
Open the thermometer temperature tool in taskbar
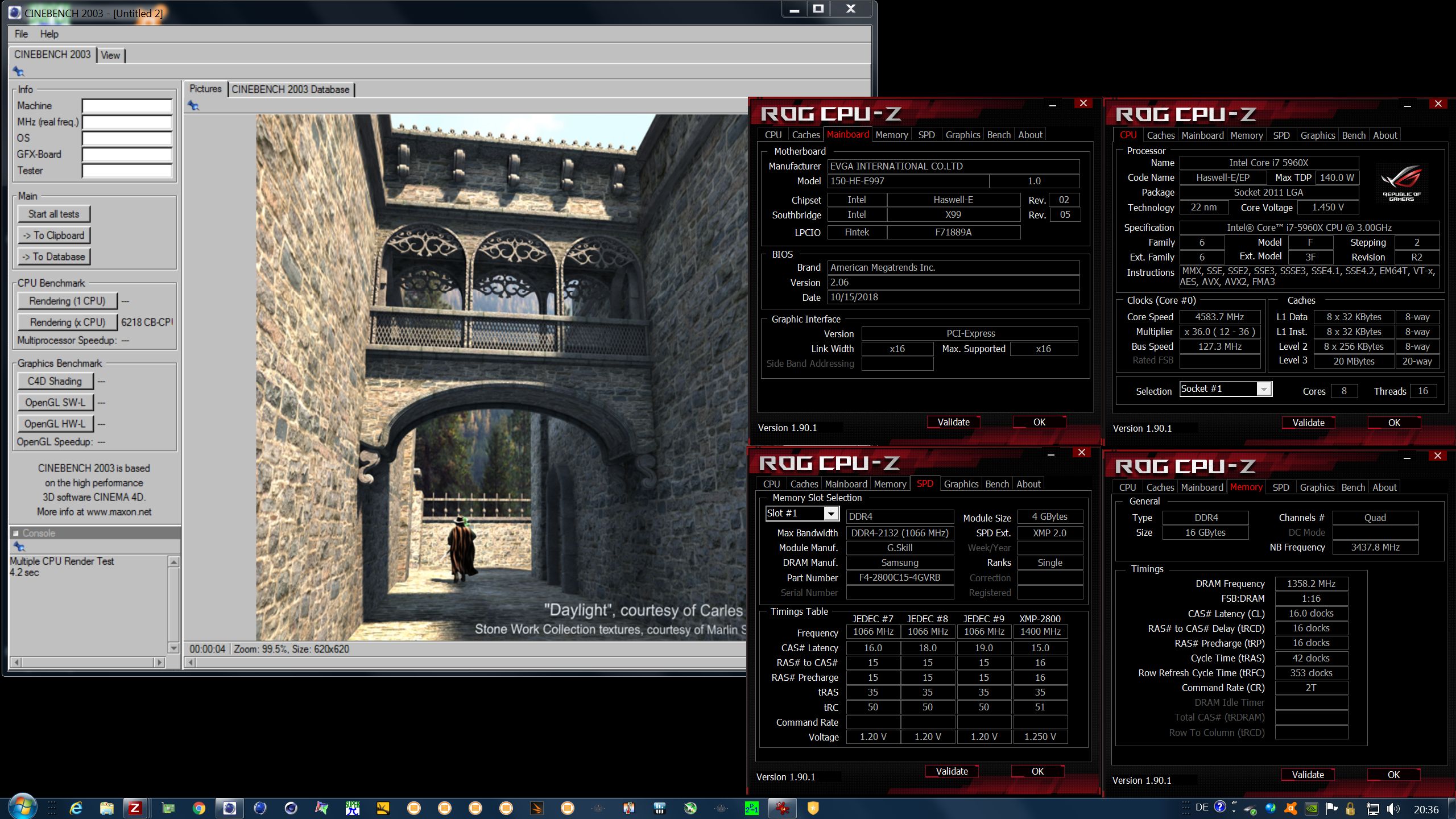click(628, 808)
